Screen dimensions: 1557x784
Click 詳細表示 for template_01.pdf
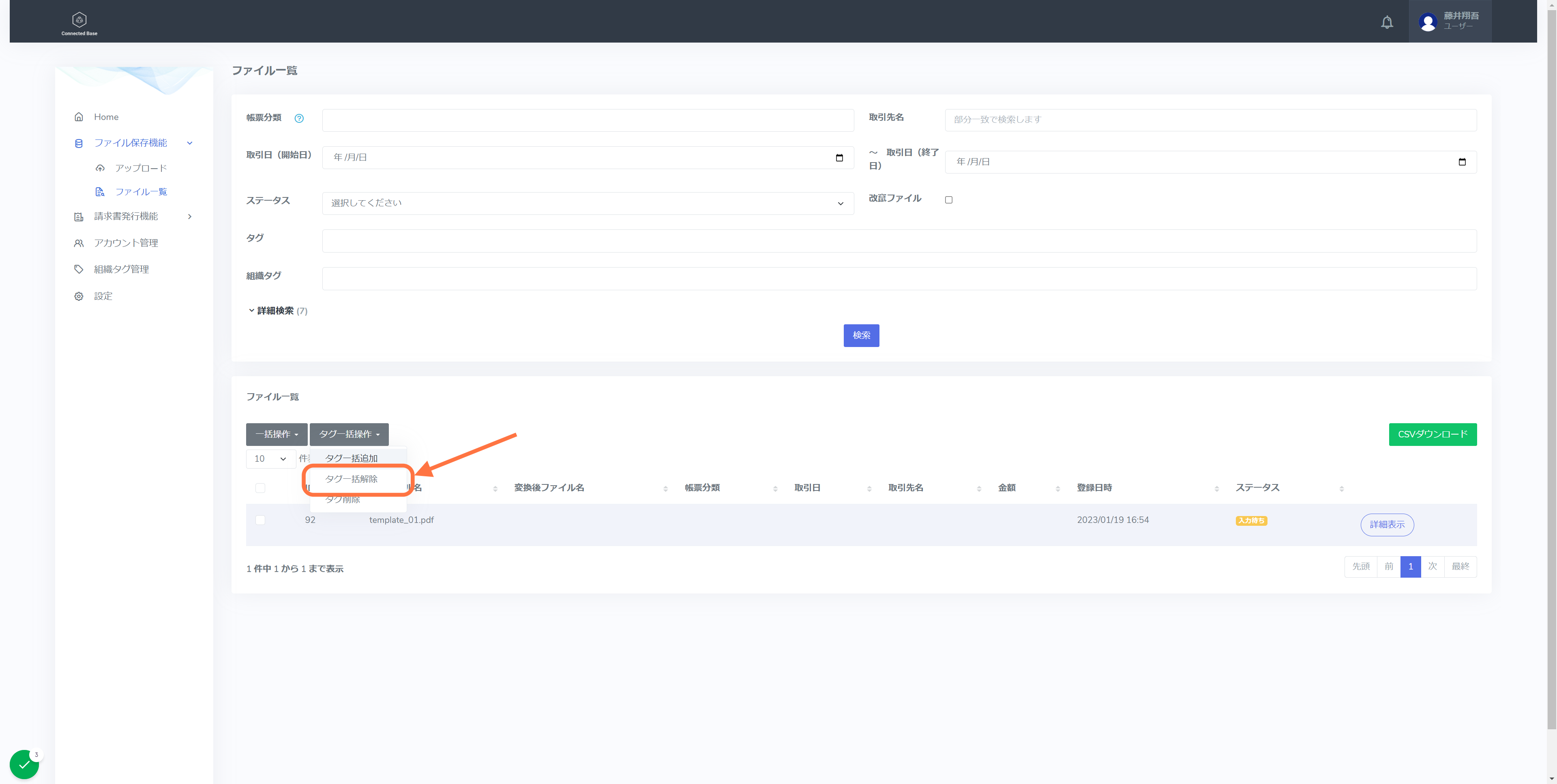pos(1387,525)
